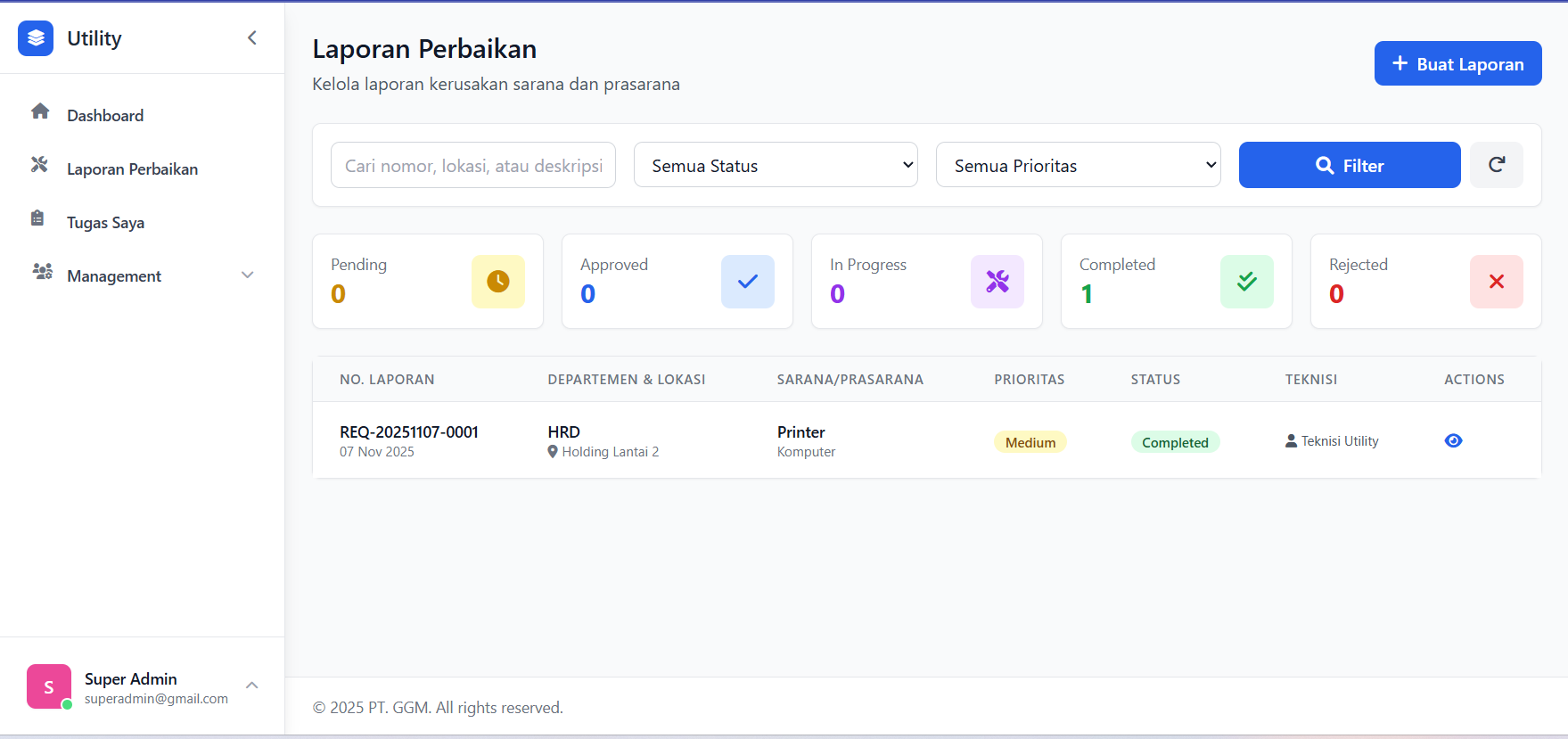
Task: Click the person icon beside Teknisi Utility
Action: coord(1291,441)
